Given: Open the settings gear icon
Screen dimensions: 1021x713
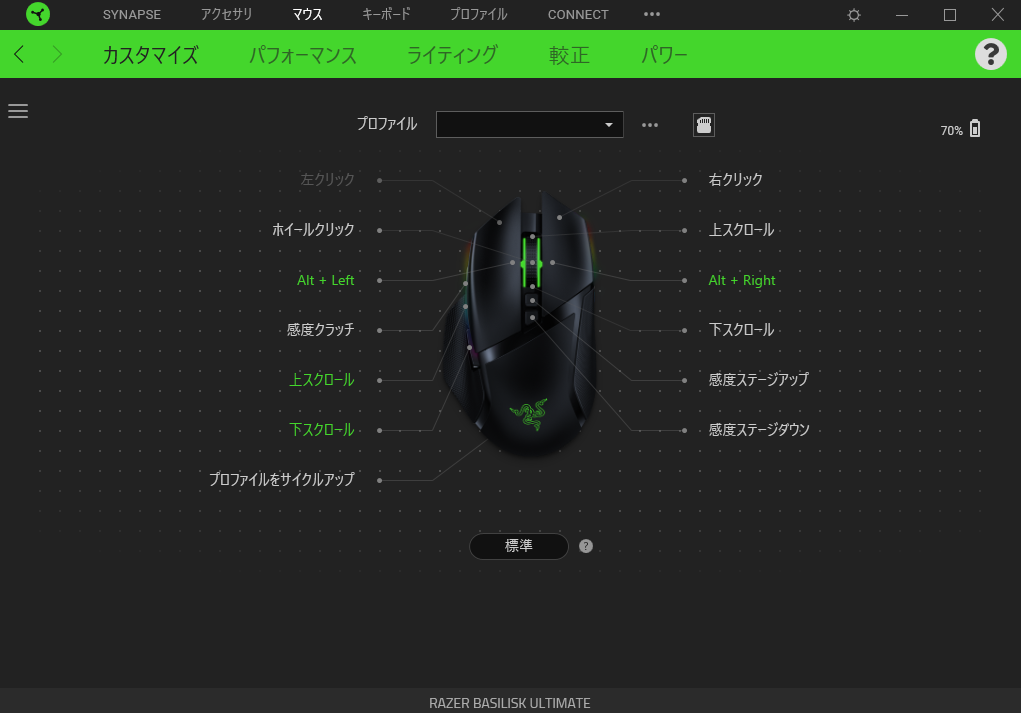Looking at the screenshot, I should (854, 14).
